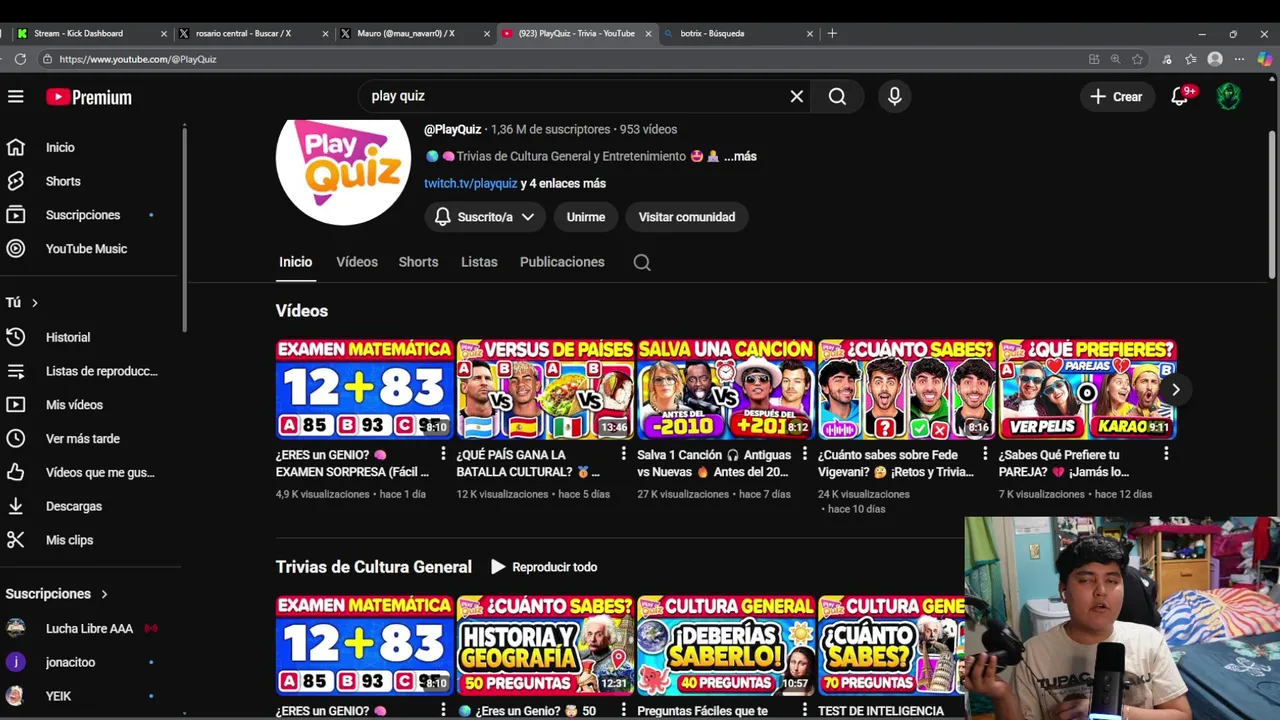Open options for ¿QUÉ PAÍS GANA video
The width and height of the screenshot is (1280, 720).
point(623,454)
